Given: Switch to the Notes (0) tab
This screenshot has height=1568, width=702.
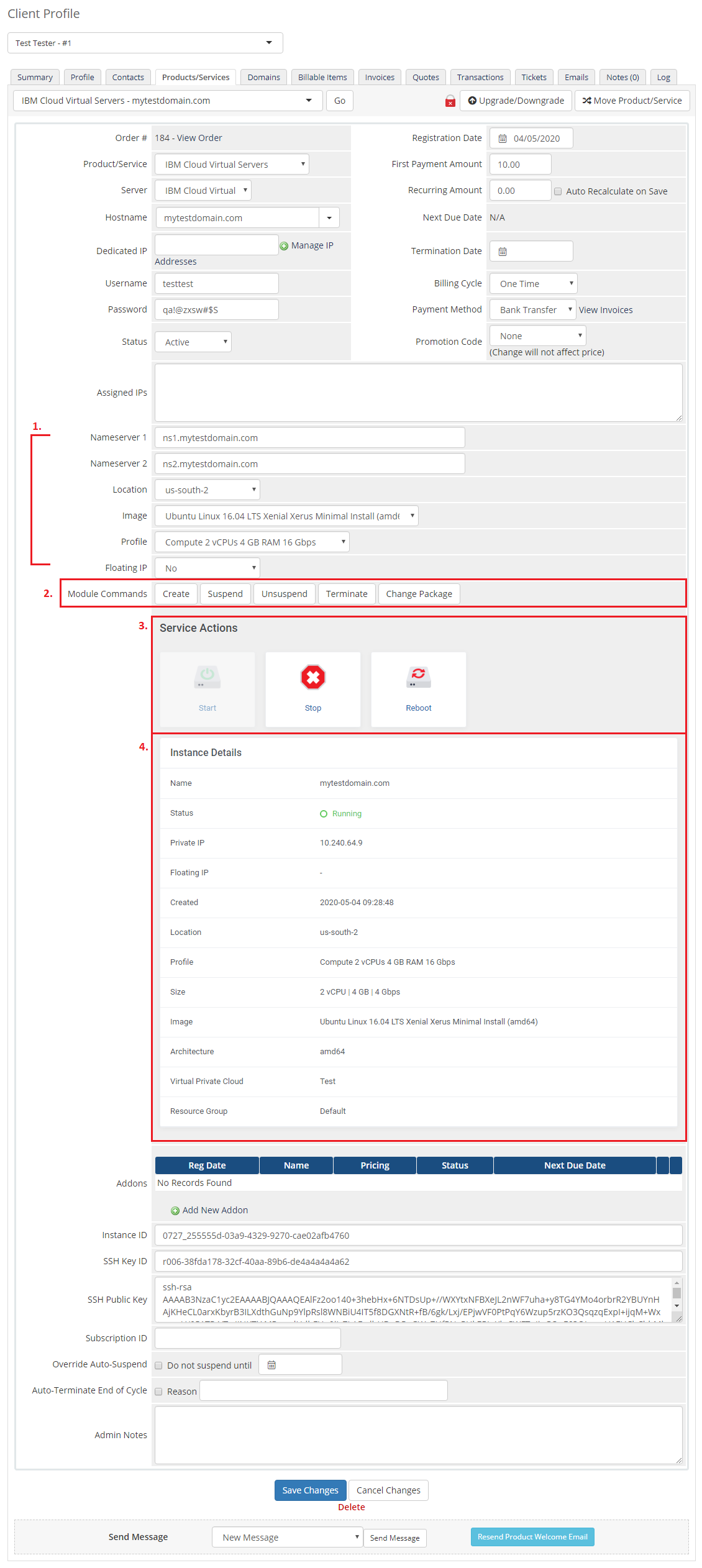Looking at the screenshot, I should click(x=622, y=77).
